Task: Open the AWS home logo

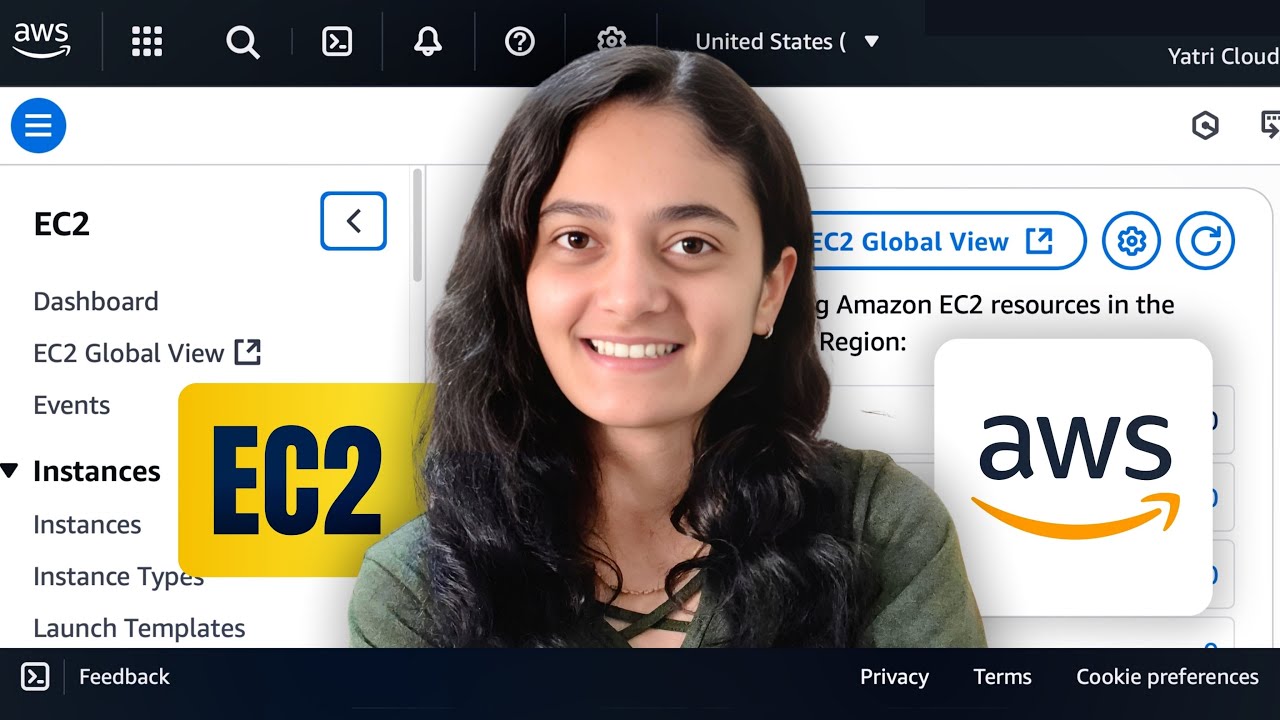Action: [41, 41]
